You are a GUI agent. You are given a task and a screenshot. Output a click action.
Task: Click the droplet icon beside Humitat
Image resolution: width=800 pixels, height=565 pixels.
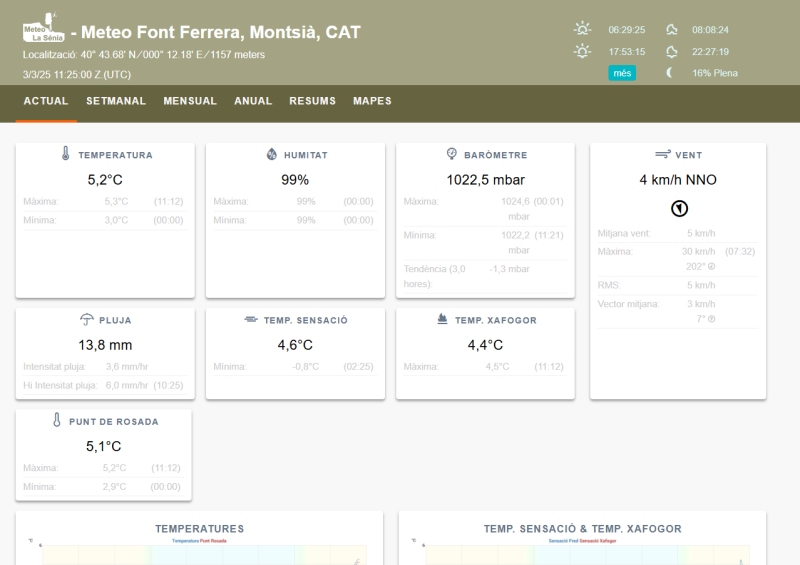271,155
